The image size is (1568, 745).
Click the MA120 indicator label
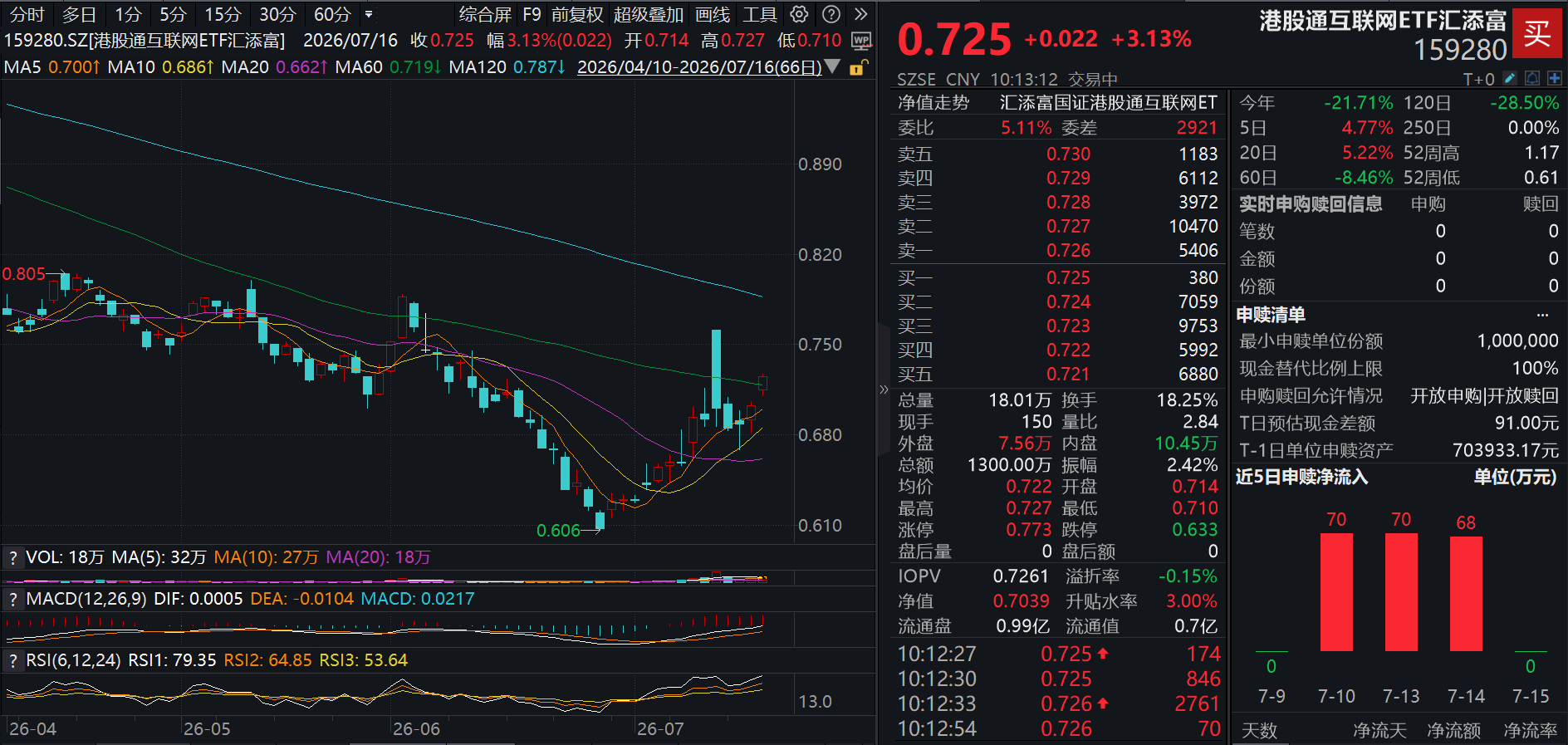tap(478, 66)
